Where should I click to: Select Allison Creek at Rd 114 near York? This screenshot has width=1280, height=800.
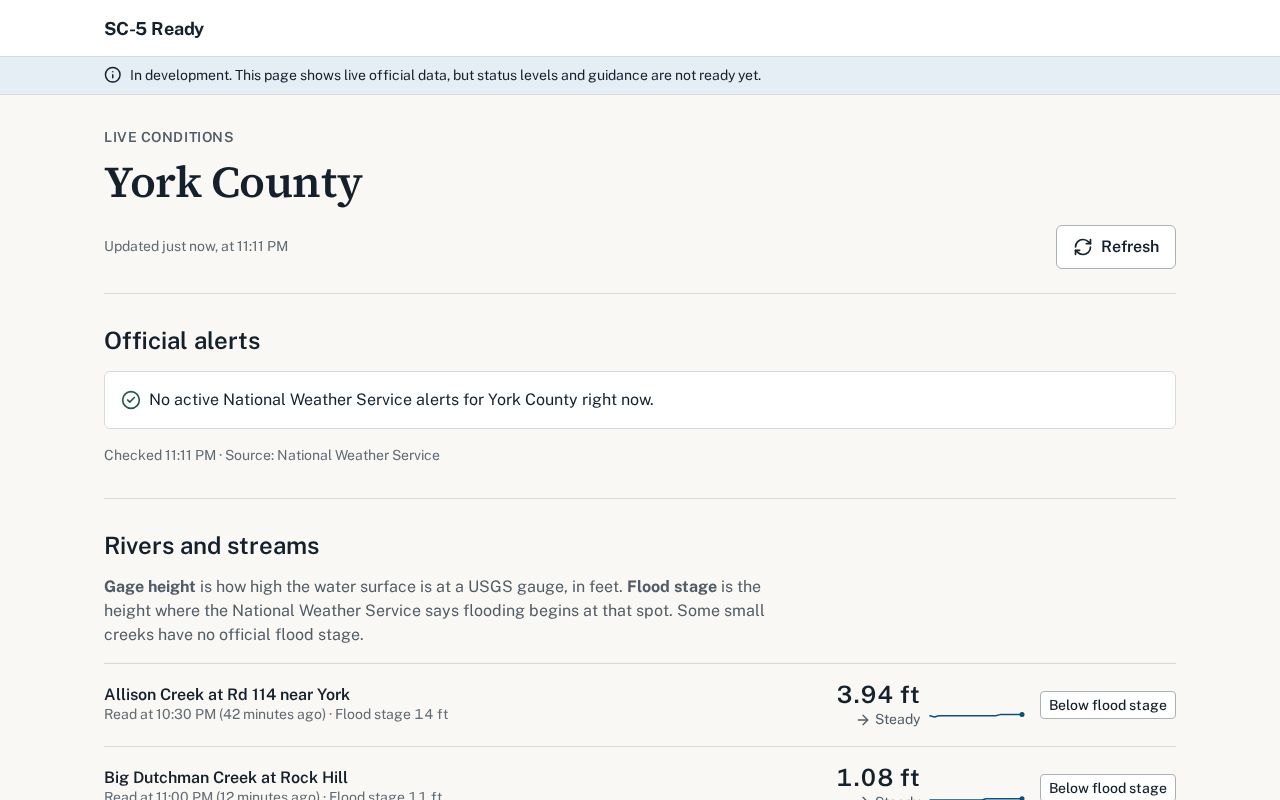pos(227,694)
